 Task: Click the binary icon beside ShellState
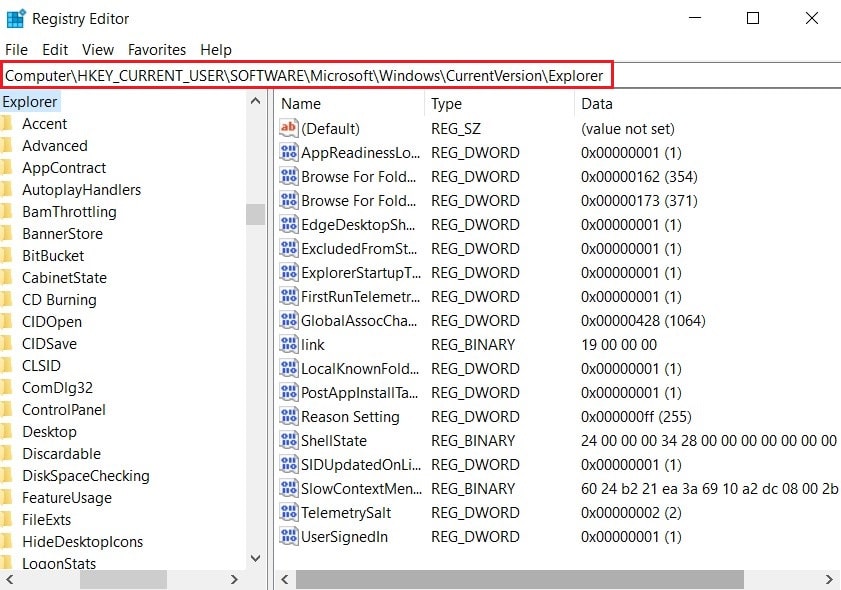[289, 441]
